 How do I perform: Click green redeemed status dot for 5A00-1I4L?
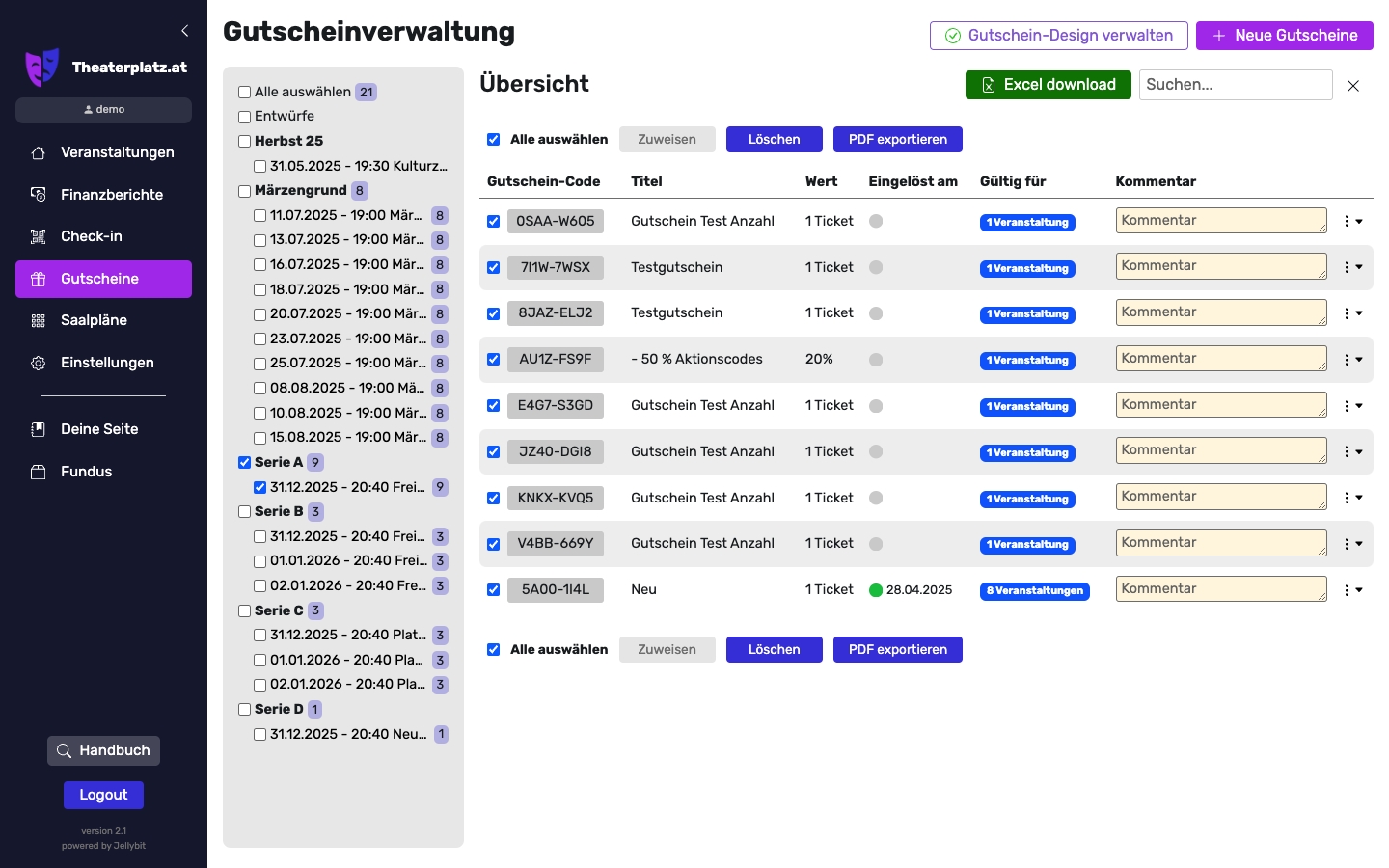click(x=876, y=590)
